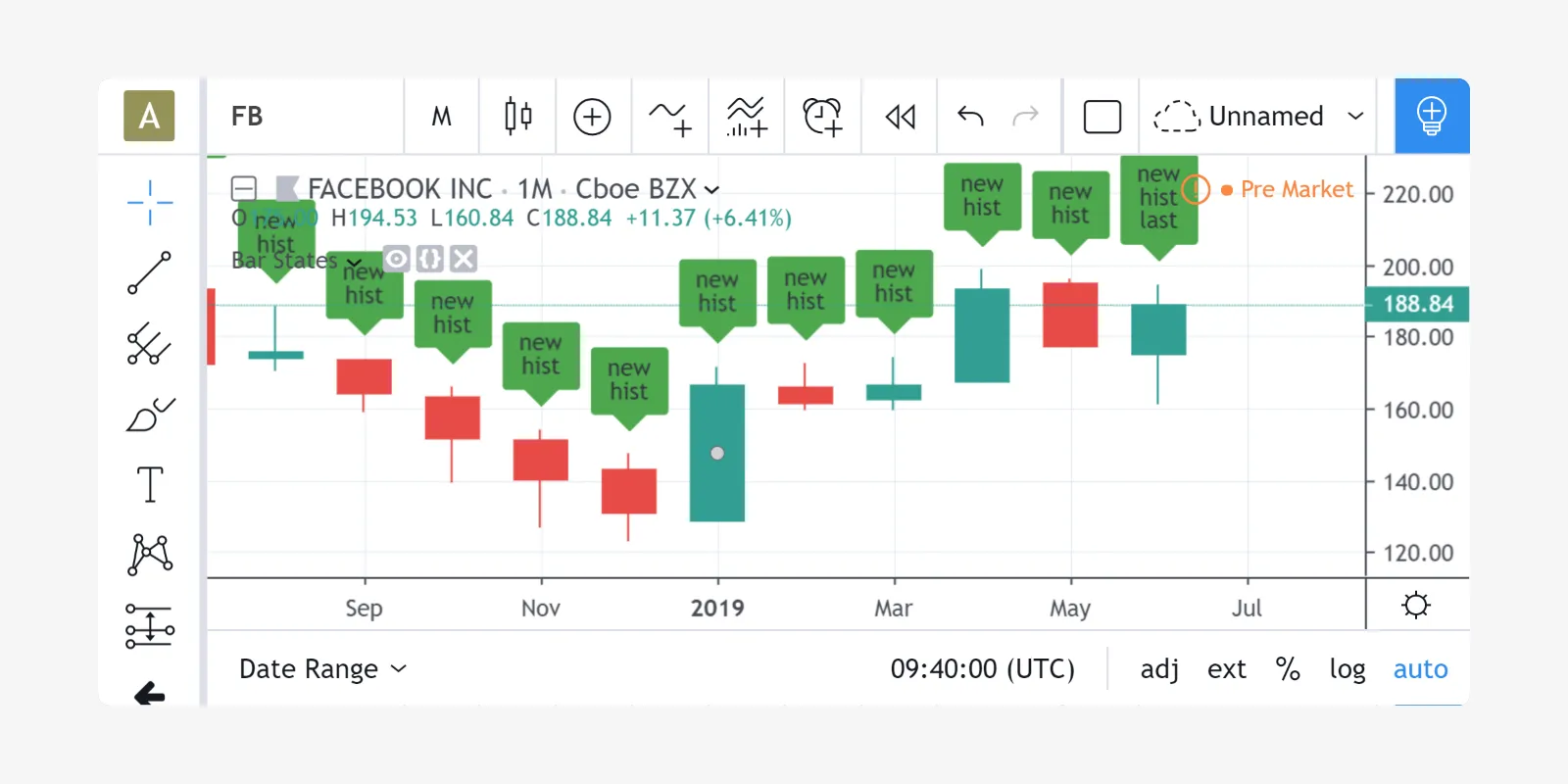Viewport: 1568px width, 784px height.
Task: Undo the last action
Action: 970,117
